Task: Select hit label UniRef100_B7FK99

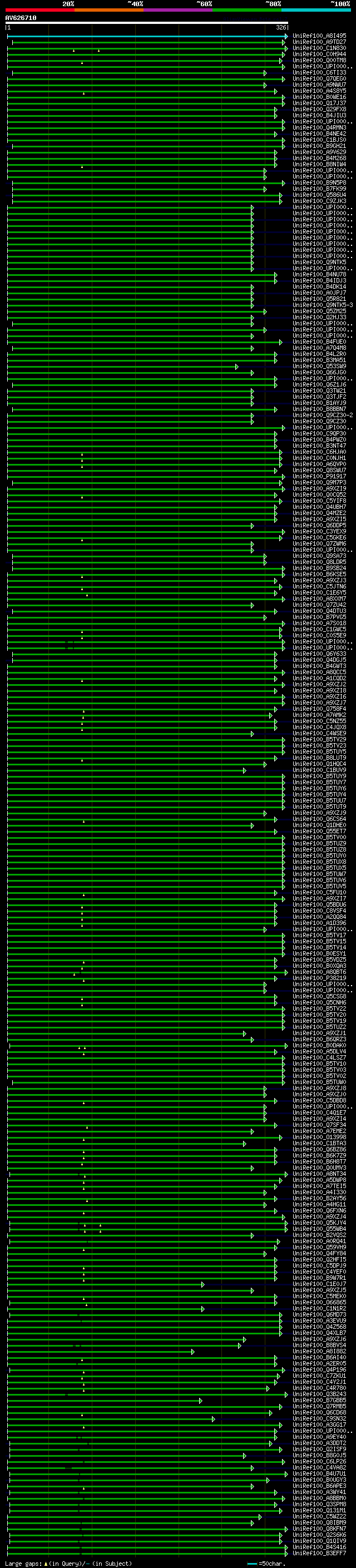Action: [x=319, y=189]
